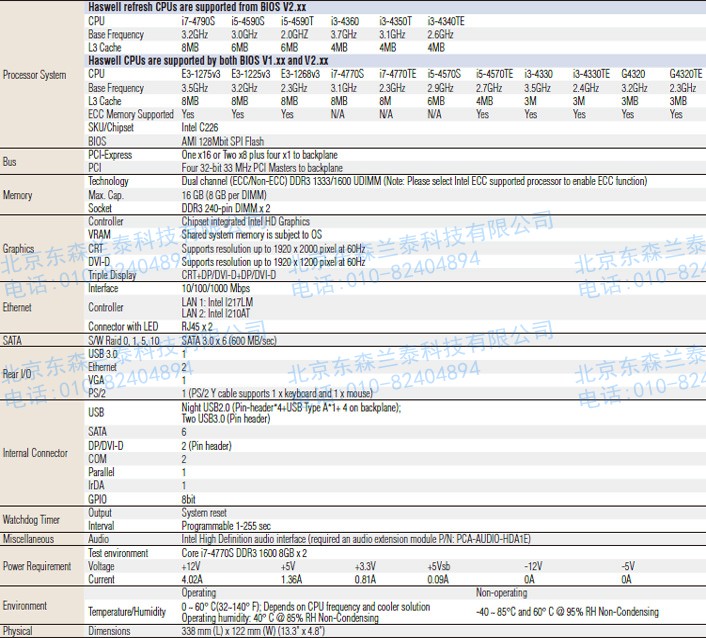Select the GPIO row label
Screen dimensions: 706x638
[x=98, y=498]
